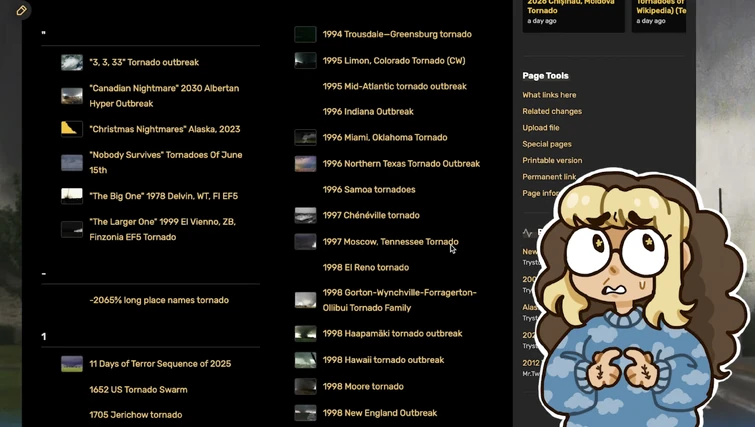Open "The Larger One" 1999 El Vienno link
The width and height of the screenshot is (755, 427).
pos(162,229)
